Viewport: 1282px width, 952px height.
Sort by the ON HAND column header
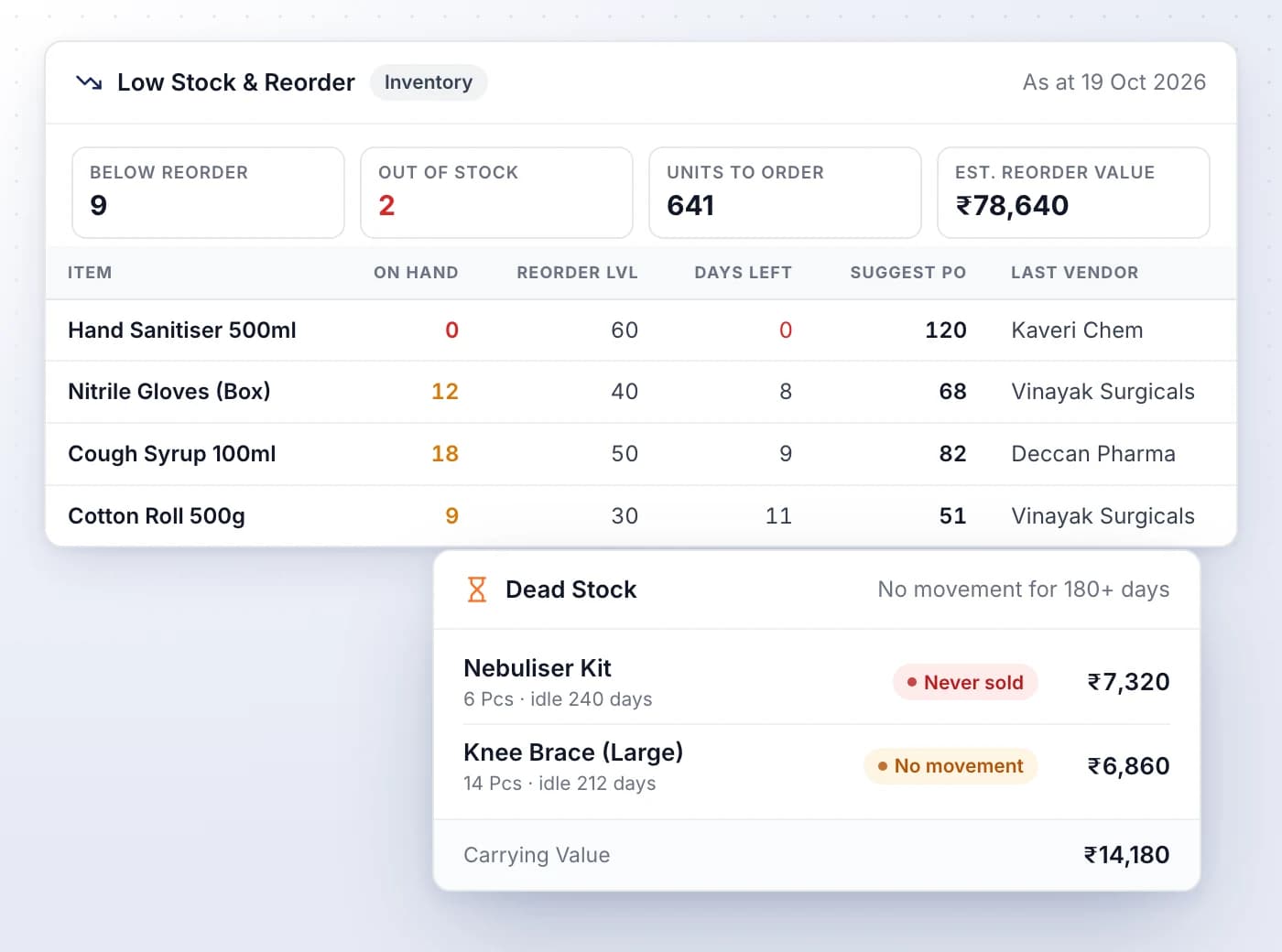[x=416, y=273]
